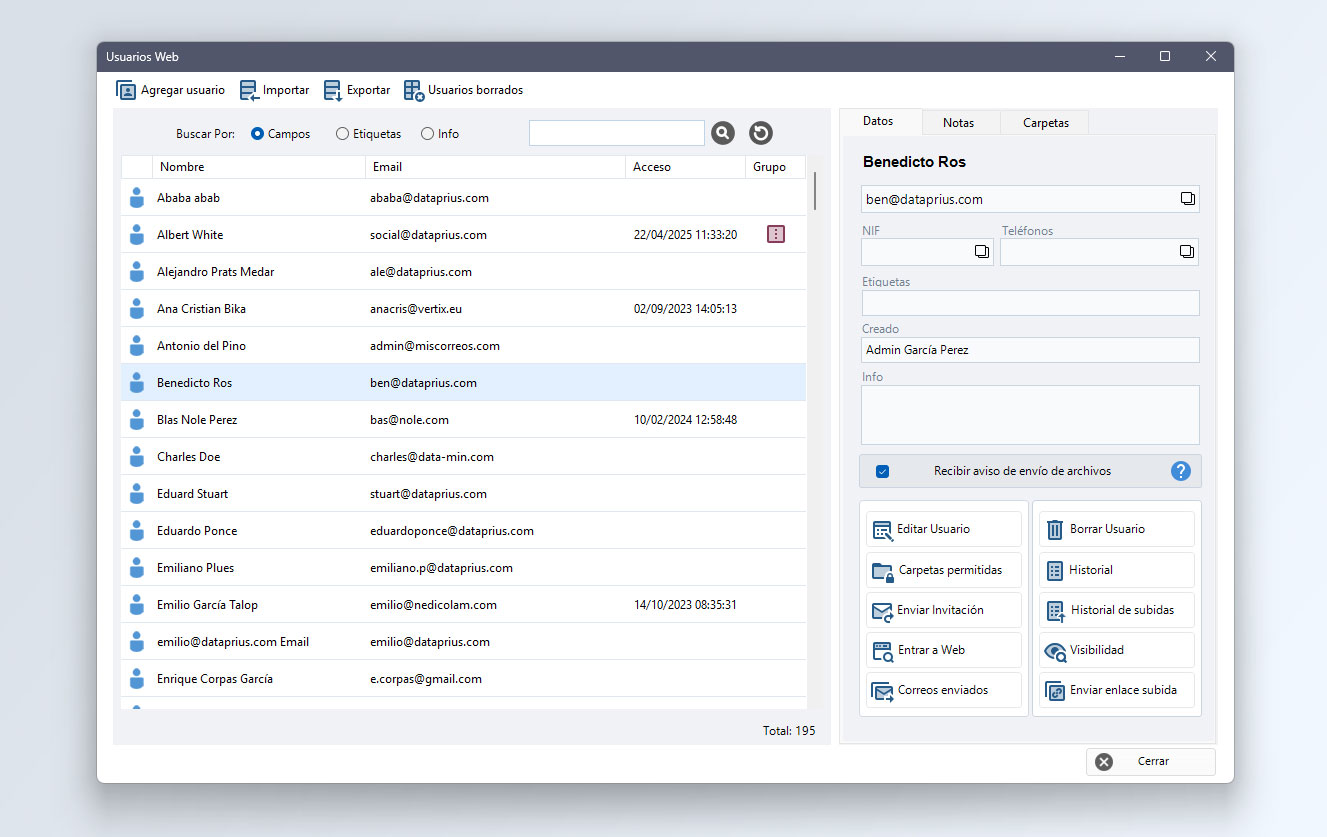Switch to the Datos tab
1327x837 pixels.
click(878, 121)
